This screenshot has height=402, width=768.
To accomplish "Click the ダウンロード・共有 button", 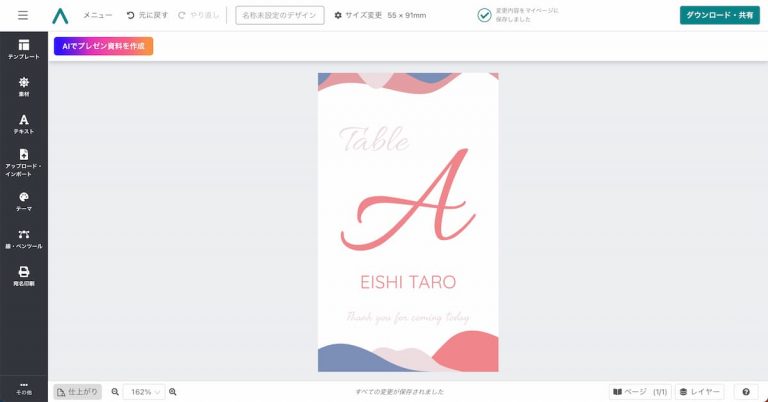I will [720, 15].
